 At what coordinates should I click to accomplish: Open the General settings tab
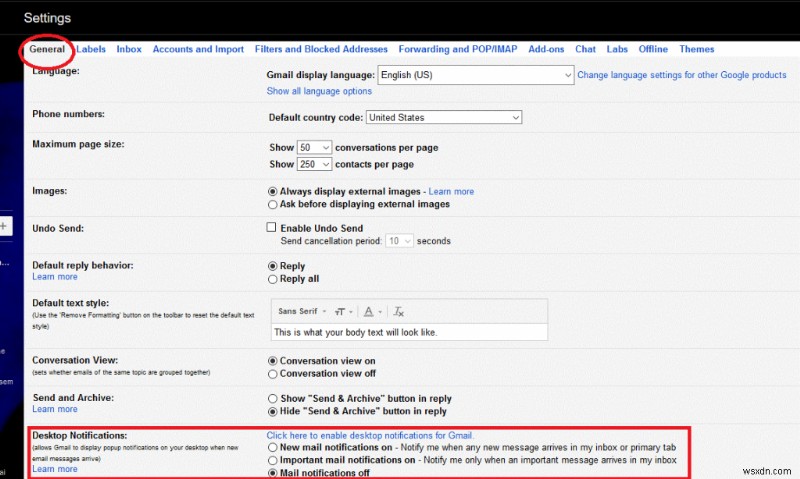pyautogui.click(x=47, y=49)
